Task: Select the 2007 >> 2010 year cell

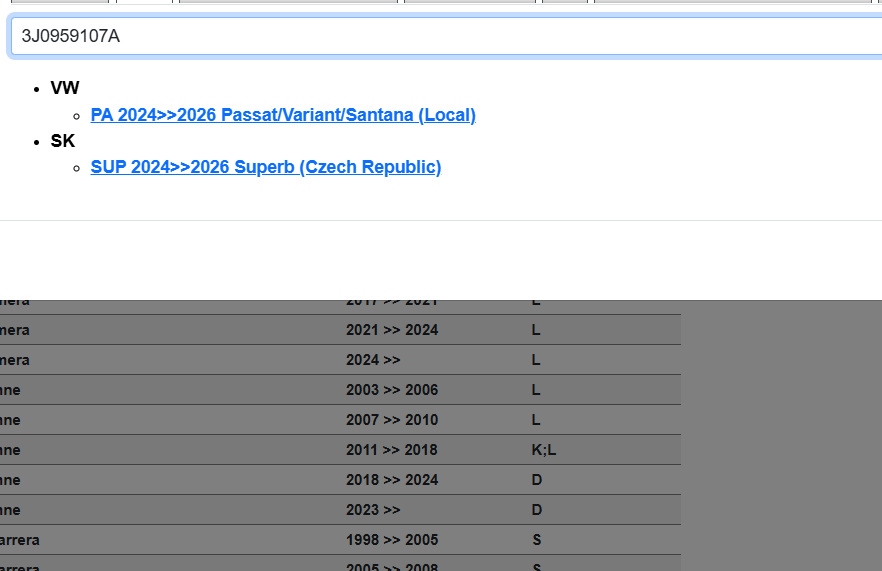Action: tap(392, 420)
